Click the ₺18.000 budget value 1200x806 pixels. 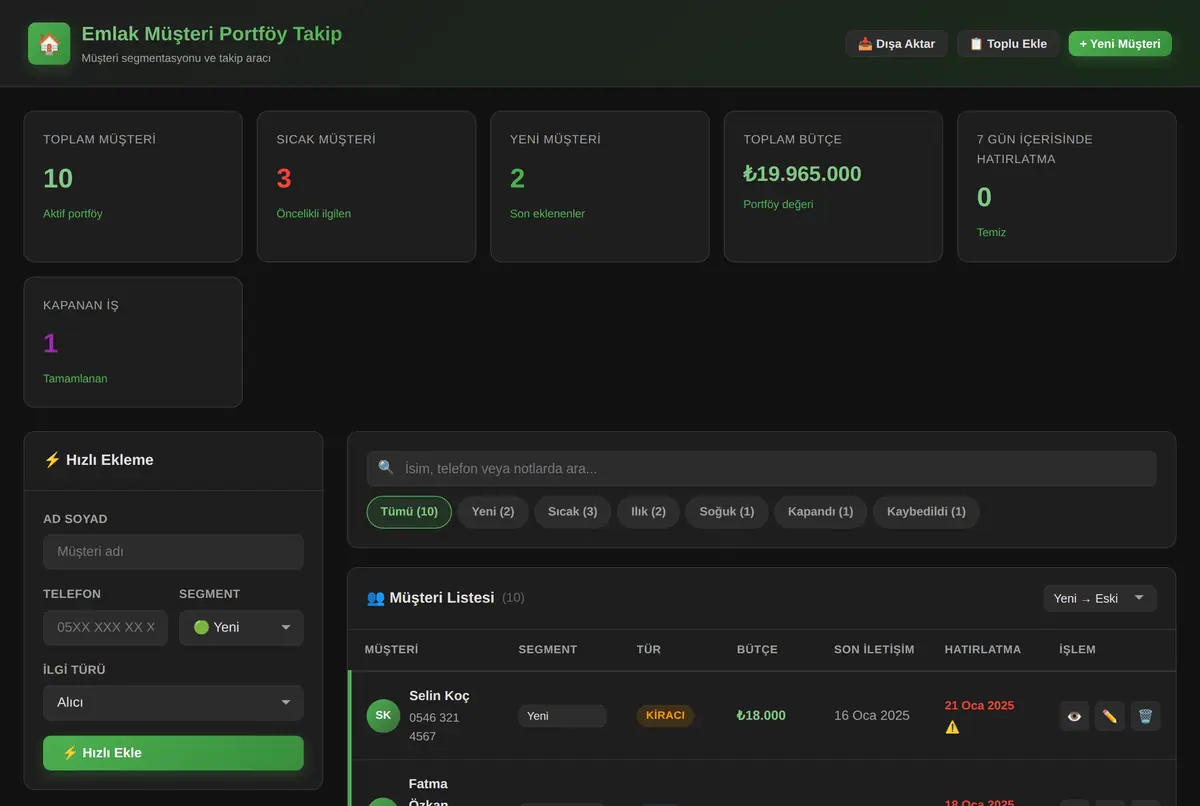point(761,716)
